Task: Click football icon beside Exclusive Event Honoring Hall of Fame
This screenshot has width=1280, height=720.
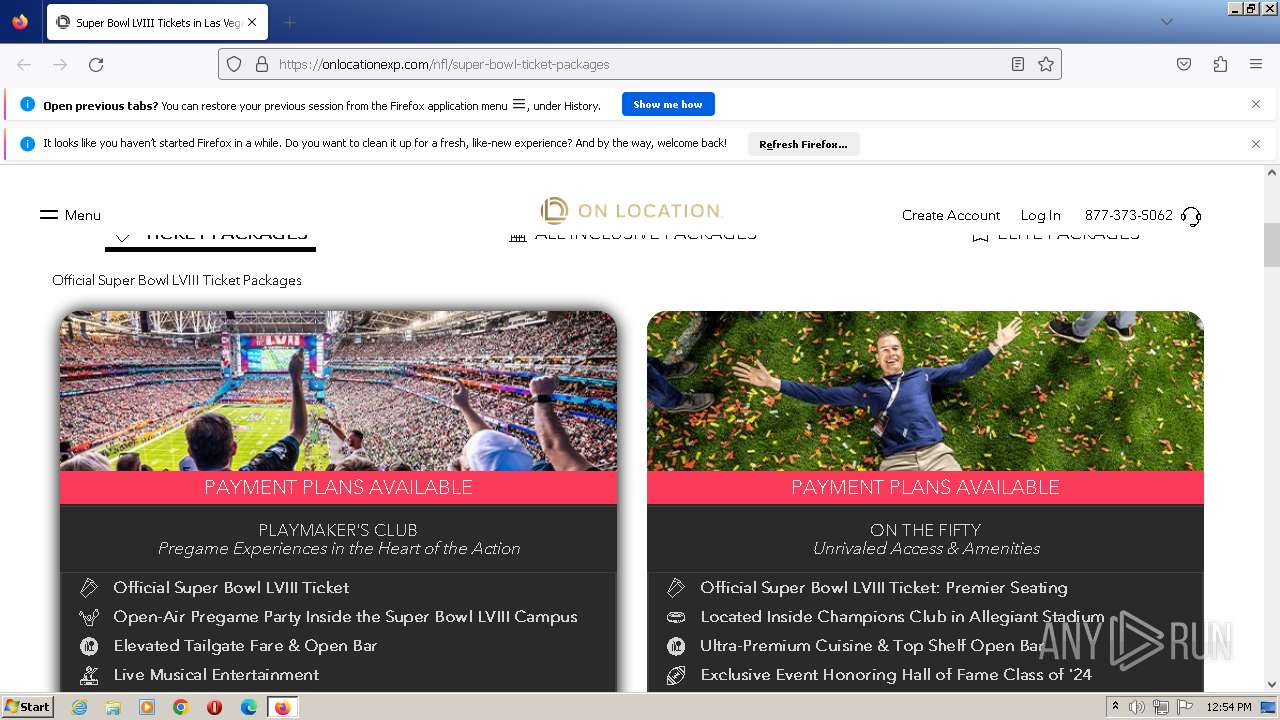Action: tap(676, 675)
